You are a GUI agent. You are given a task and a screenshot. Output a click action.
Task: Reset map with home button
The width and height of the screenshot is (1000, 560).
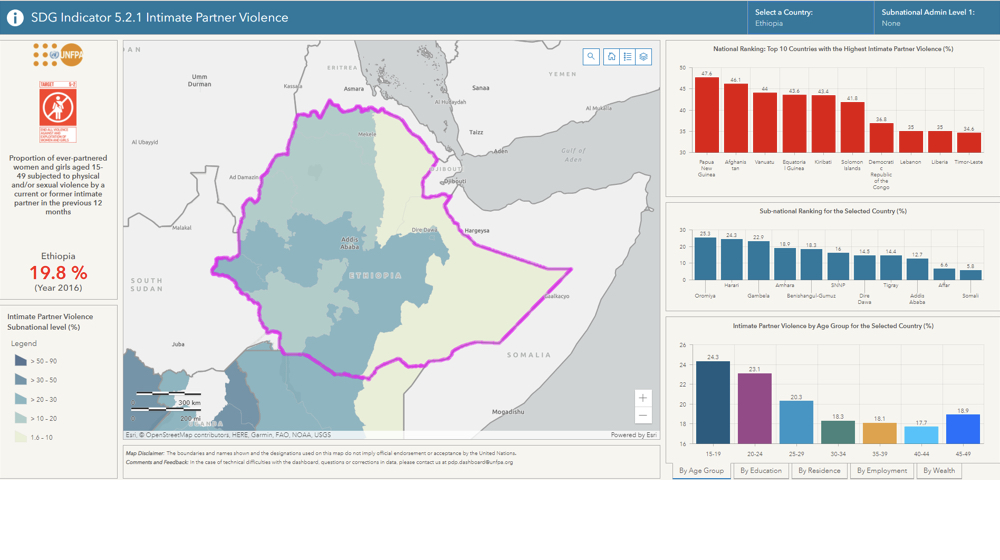pyautogui.click(x=611, y=57)
